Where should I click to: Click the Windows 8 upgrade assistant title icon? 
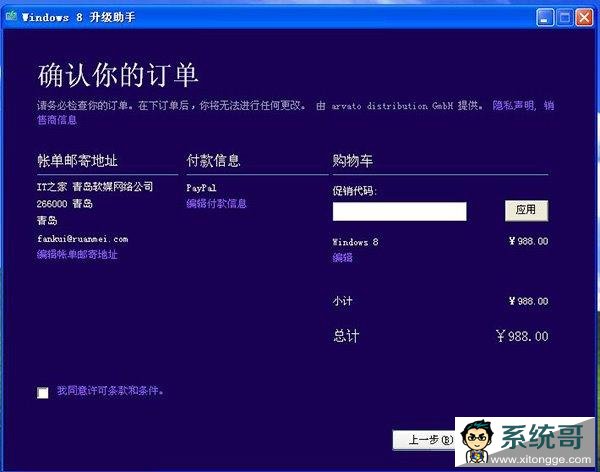coord(11,16)
